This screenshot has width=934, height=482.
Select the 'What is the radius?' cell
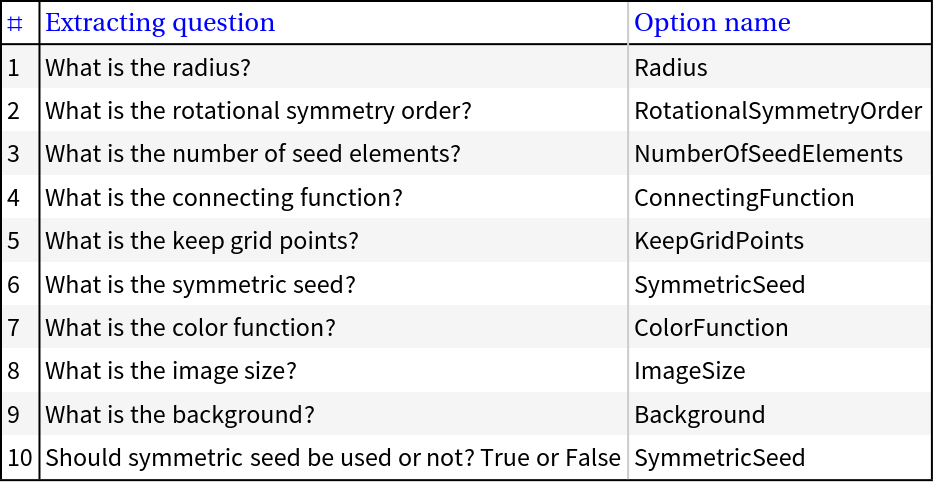click(x=148, y=68)
